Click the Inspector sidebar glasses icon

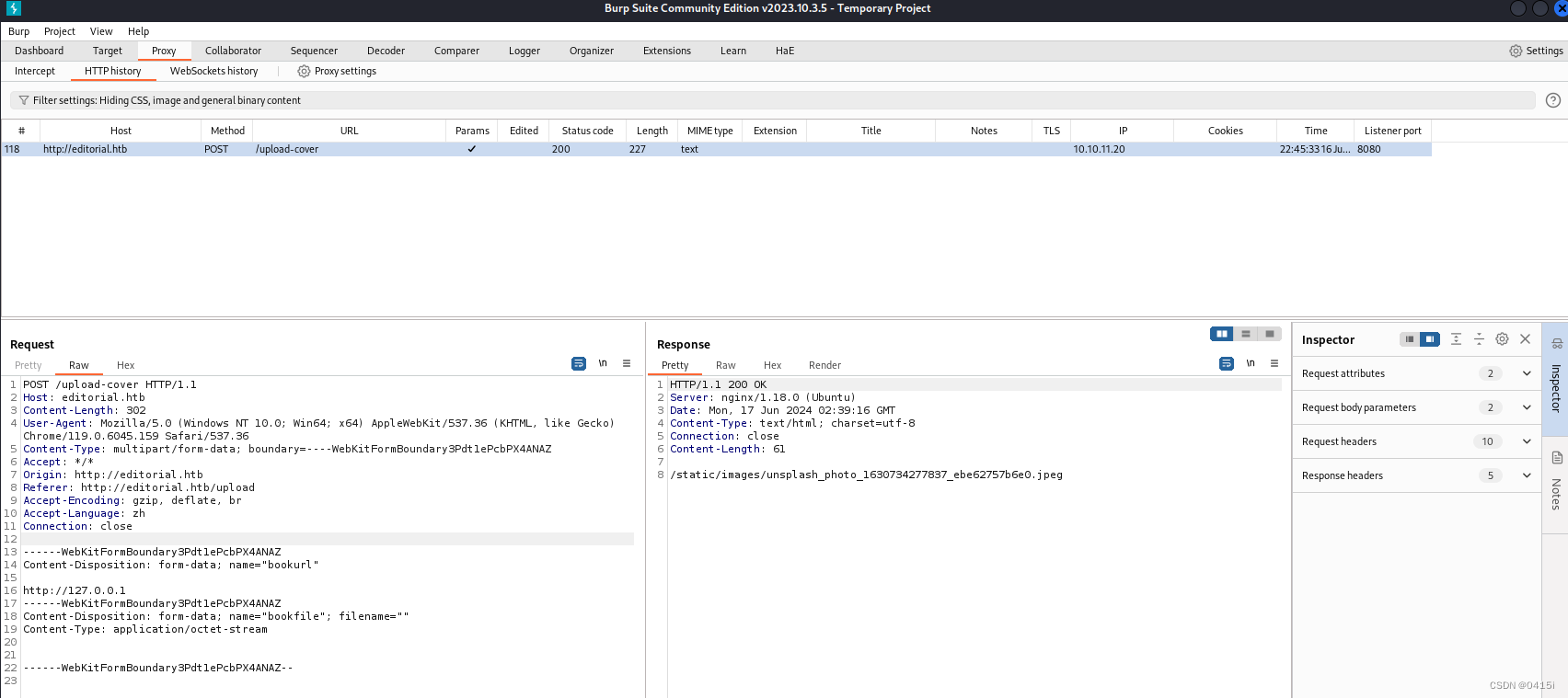point(1557,344)
